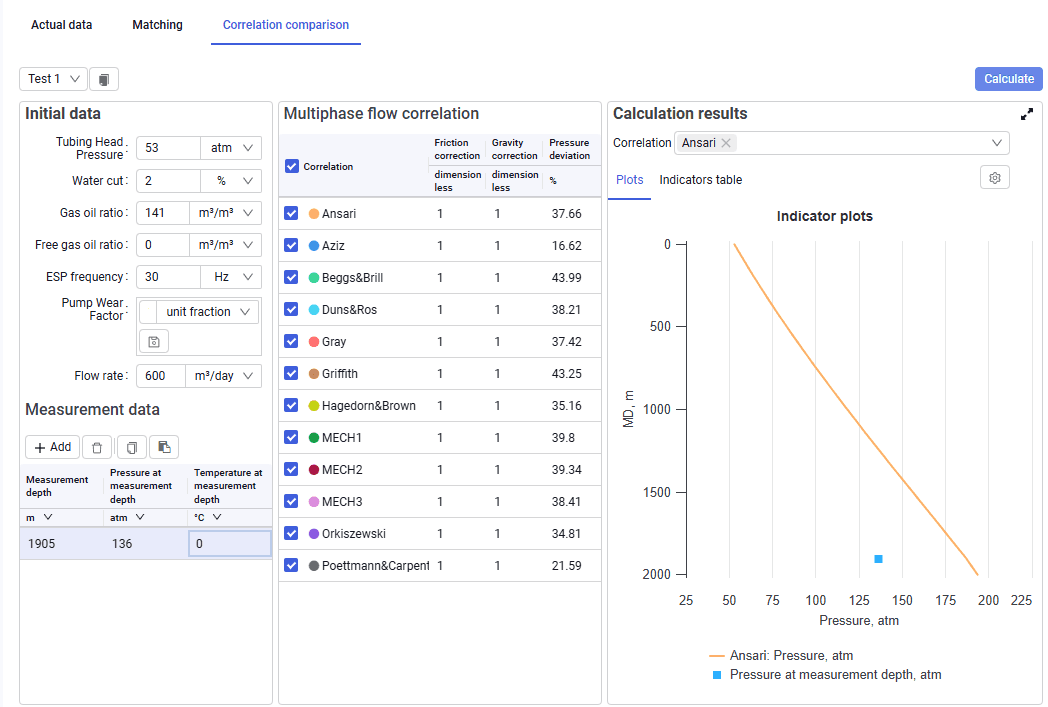Screen dimensions: 1048x707
Task: Open the Flow rate m³/day unit dropdown
Action: click(223, 376)
